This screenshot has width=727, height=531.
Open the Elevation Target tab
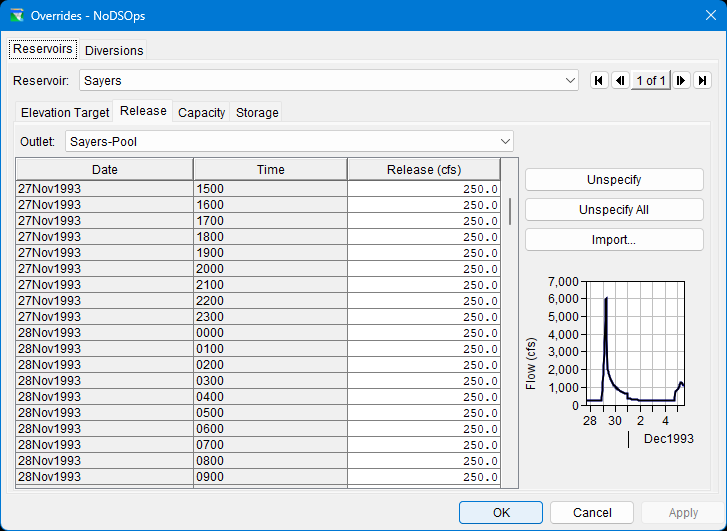pos(65,112)
